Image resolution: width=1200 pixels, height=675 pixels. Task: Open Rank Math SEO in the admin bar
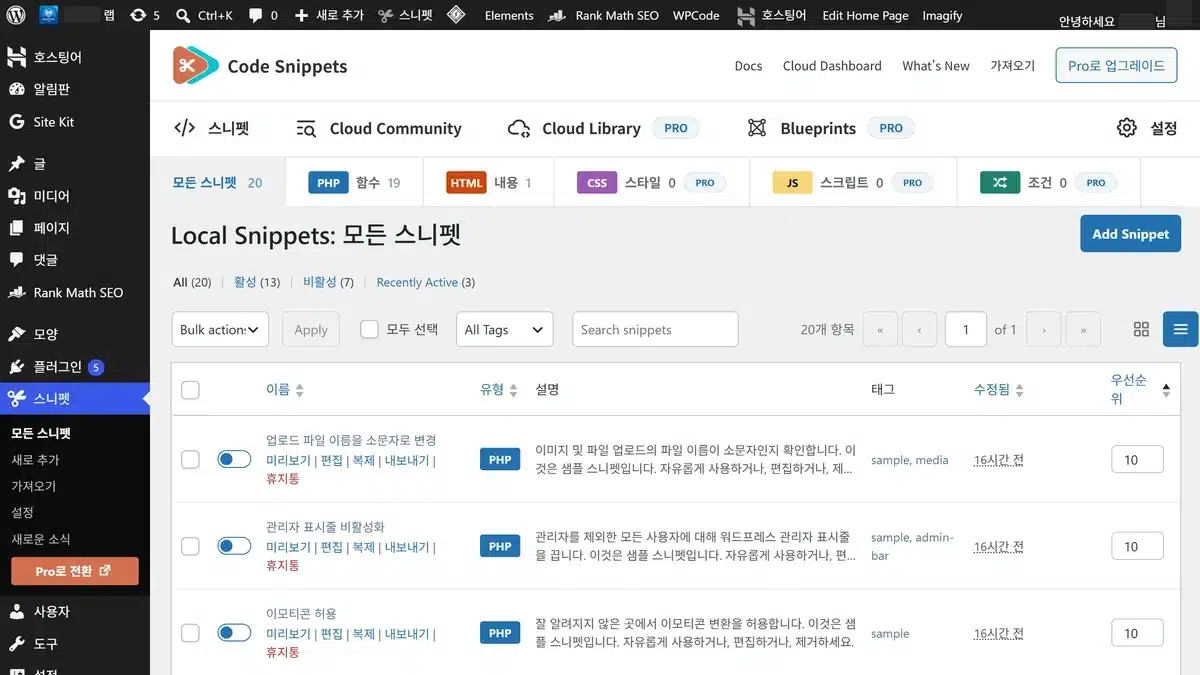(605, 15)
